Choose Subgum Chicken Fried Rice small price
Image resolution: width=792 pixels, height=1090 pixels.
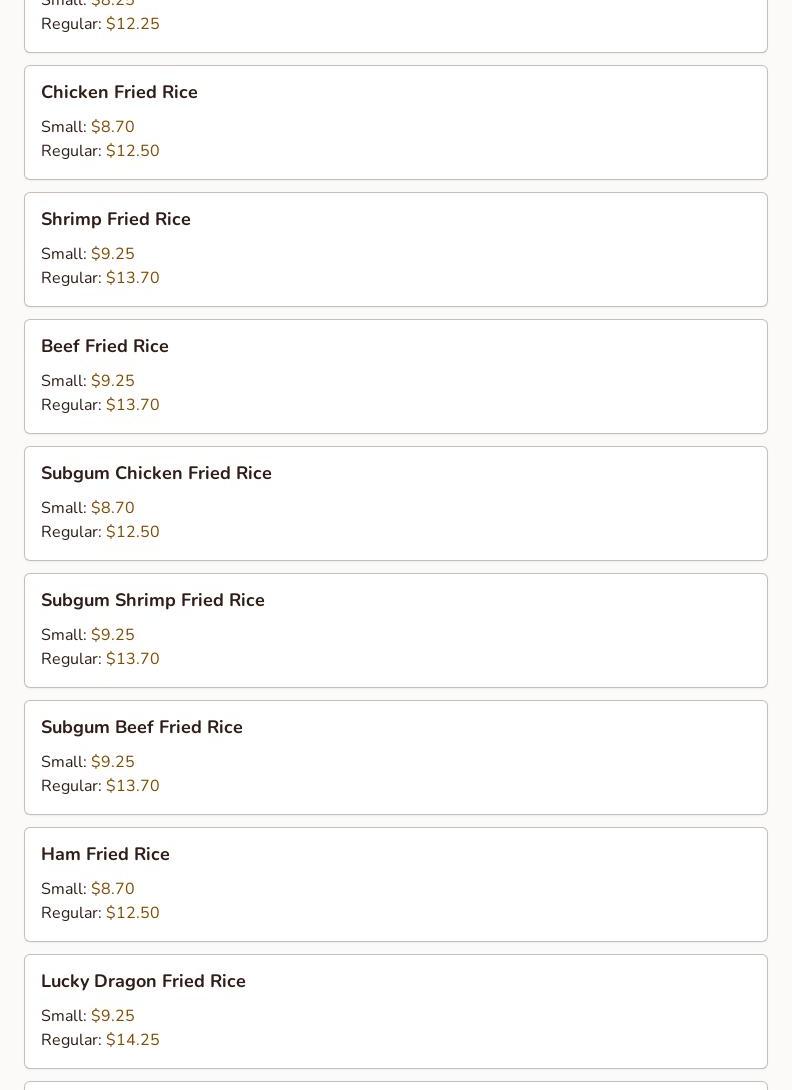click(x=112, y=508)
